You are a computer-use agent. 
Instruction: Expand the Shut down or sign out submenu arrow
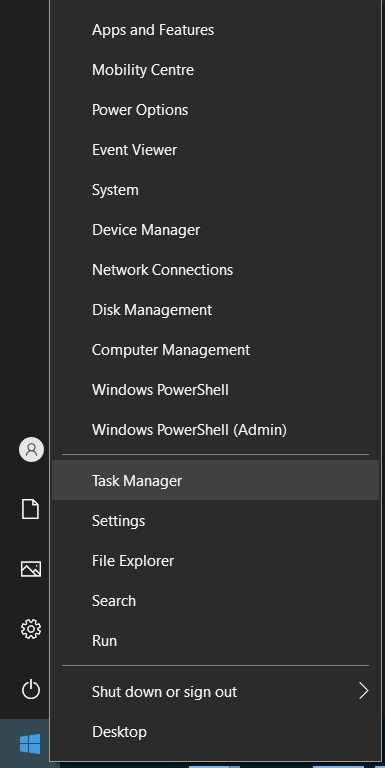[363, 691]
